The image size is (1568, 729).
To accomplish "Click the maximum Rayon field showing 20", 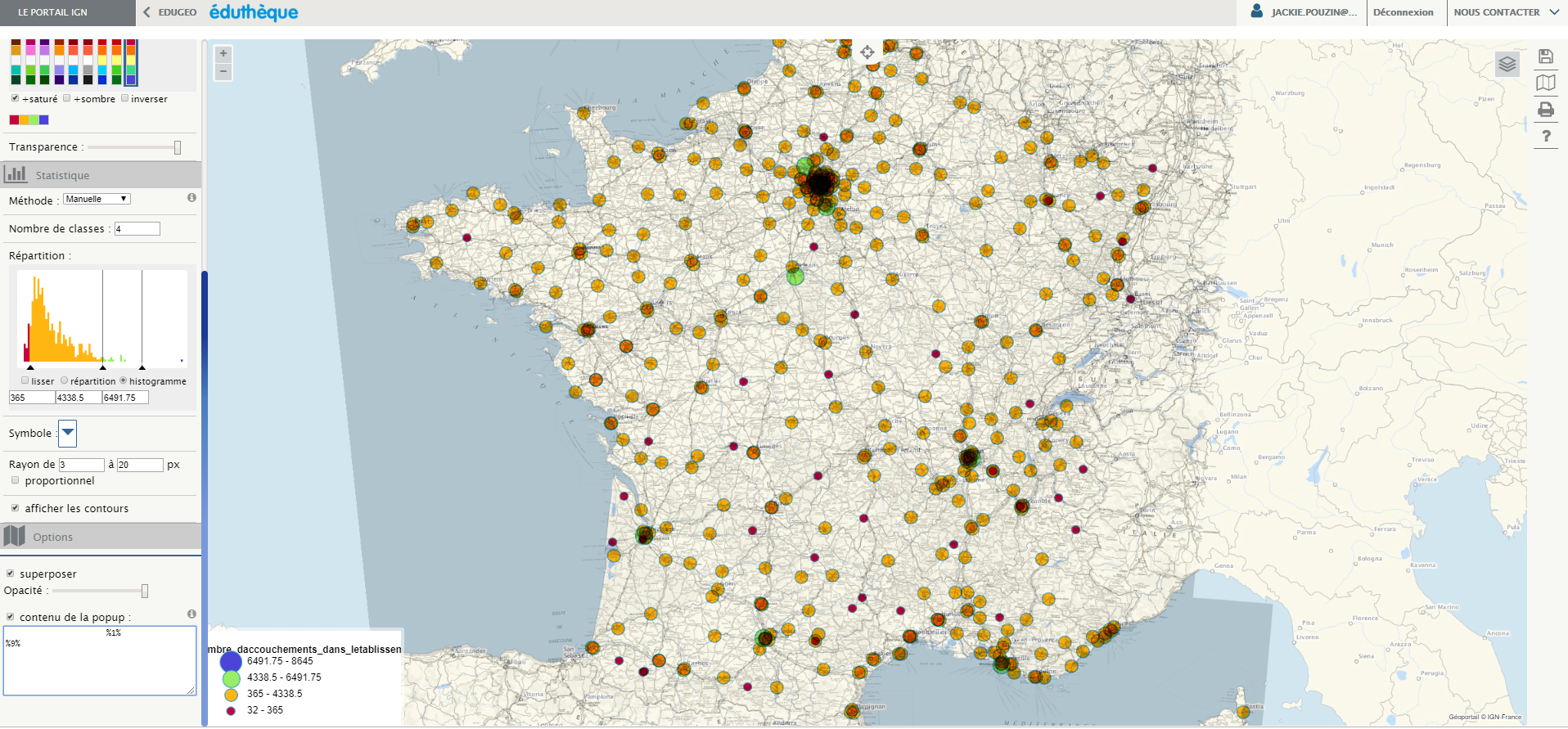I will point(141,465).
